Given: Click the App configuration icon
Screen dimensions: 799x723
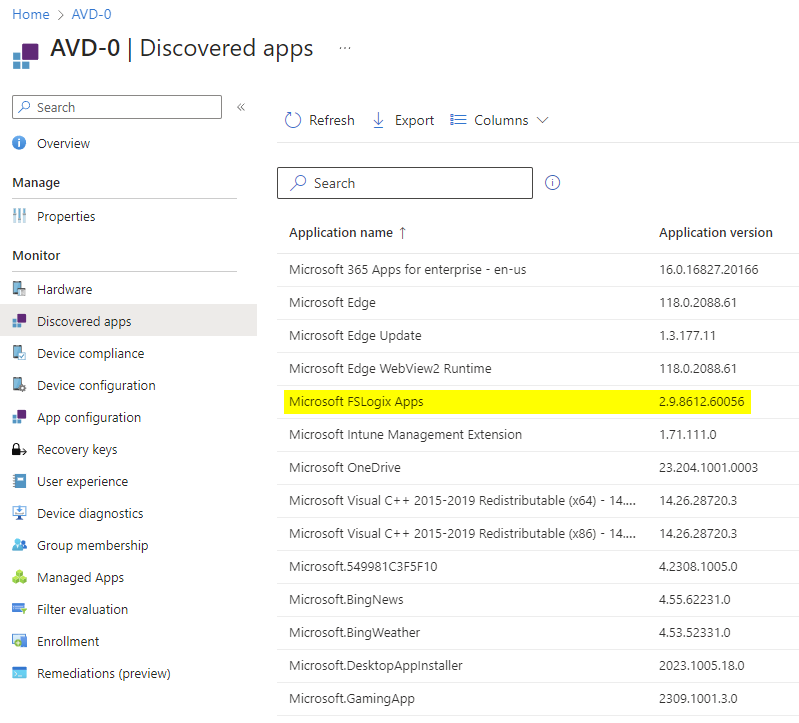Looking at the screenshot, I should [19, 417].
